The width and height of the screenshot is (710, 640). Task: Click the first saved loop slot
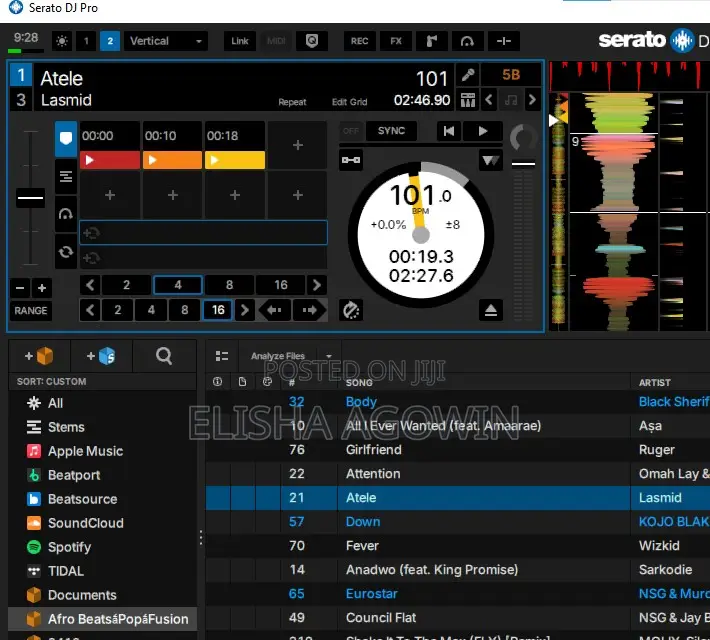[203, 233]
